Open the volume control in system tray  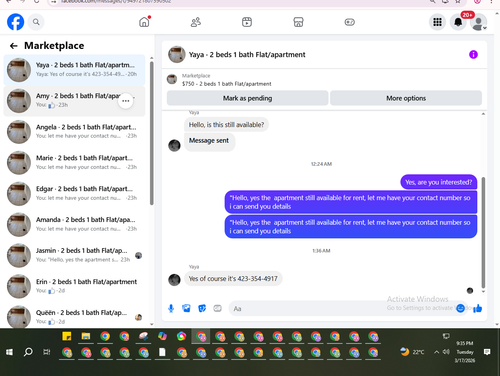446,352
